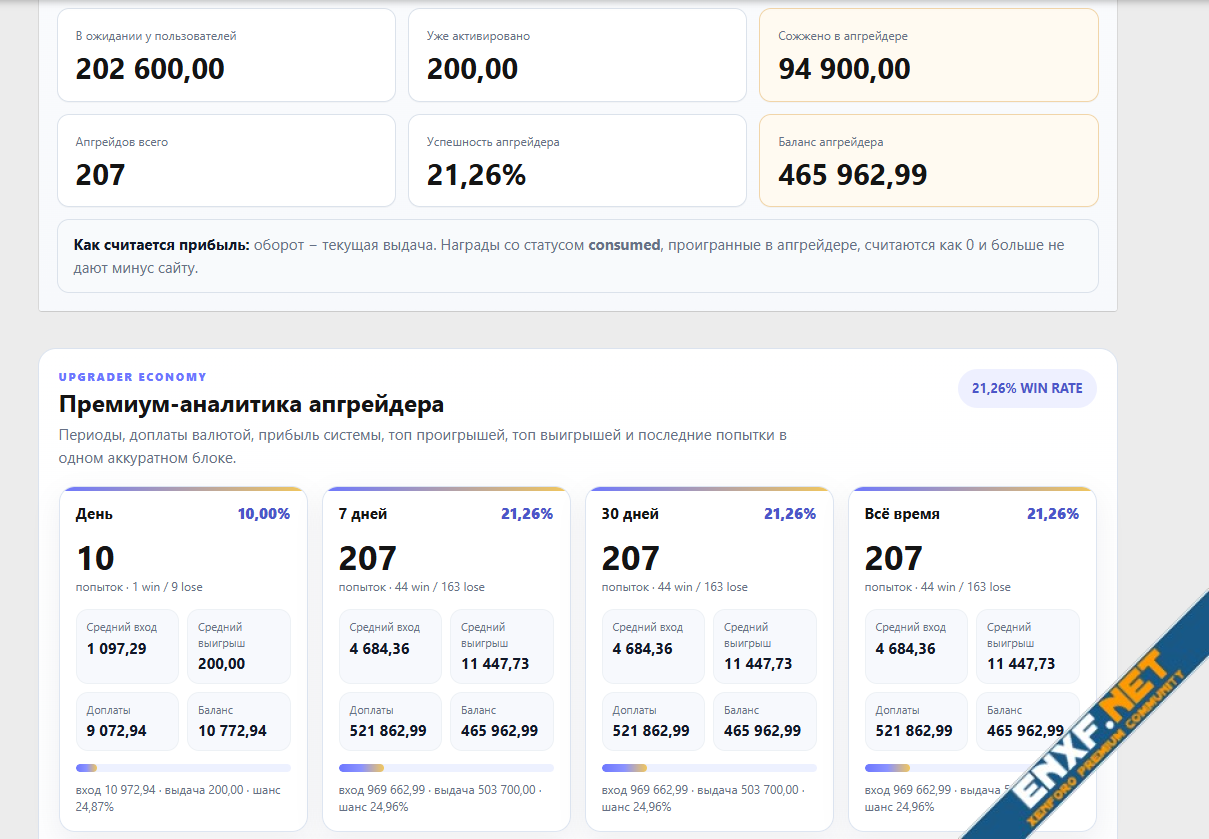Screen dimensions: 1209x839
Task: Click the Уже активировано stat card
Action: [x=577, y=55]
